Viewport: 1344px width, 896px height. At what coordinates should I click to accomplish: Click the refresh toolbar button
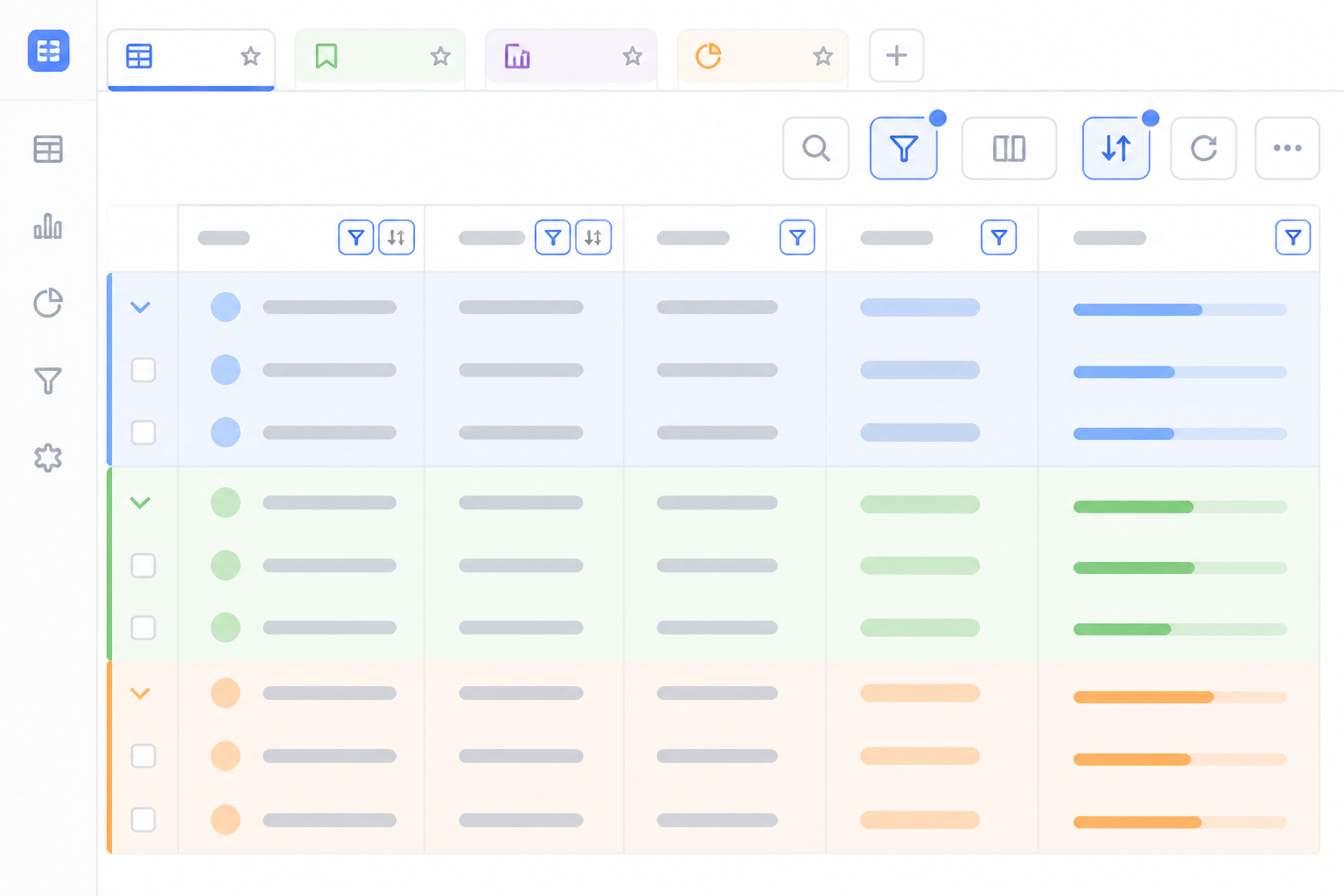point(1203,148)
